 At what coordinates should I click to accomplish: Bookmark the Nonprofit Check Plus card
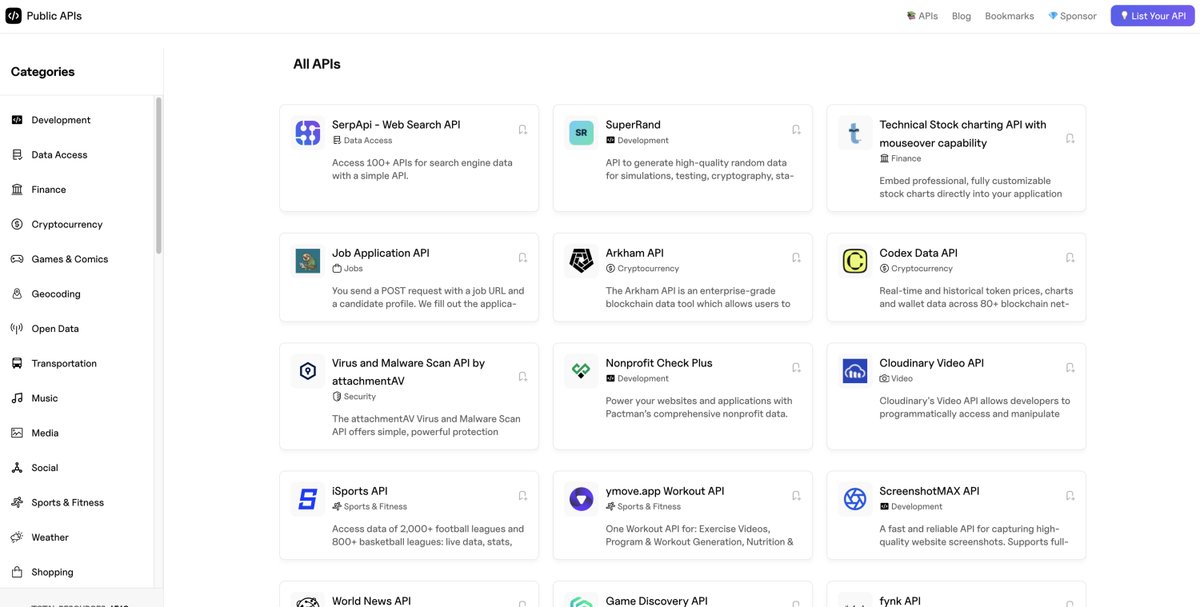point(796,367)
